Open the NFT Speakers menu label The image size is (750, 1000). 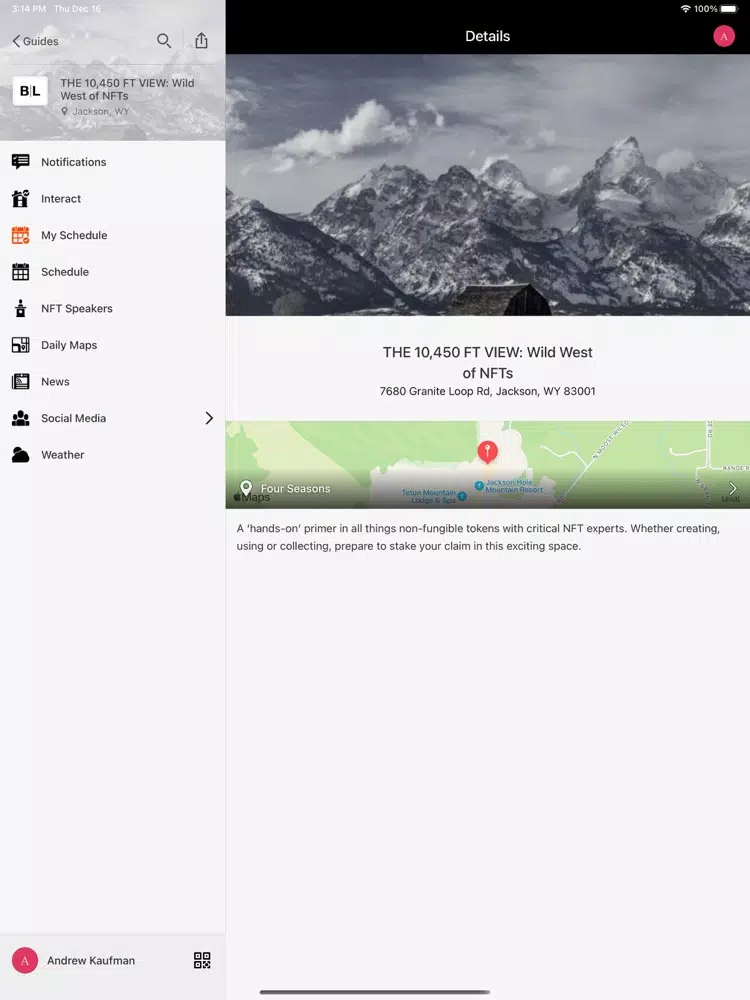click(x=77, y=308)
